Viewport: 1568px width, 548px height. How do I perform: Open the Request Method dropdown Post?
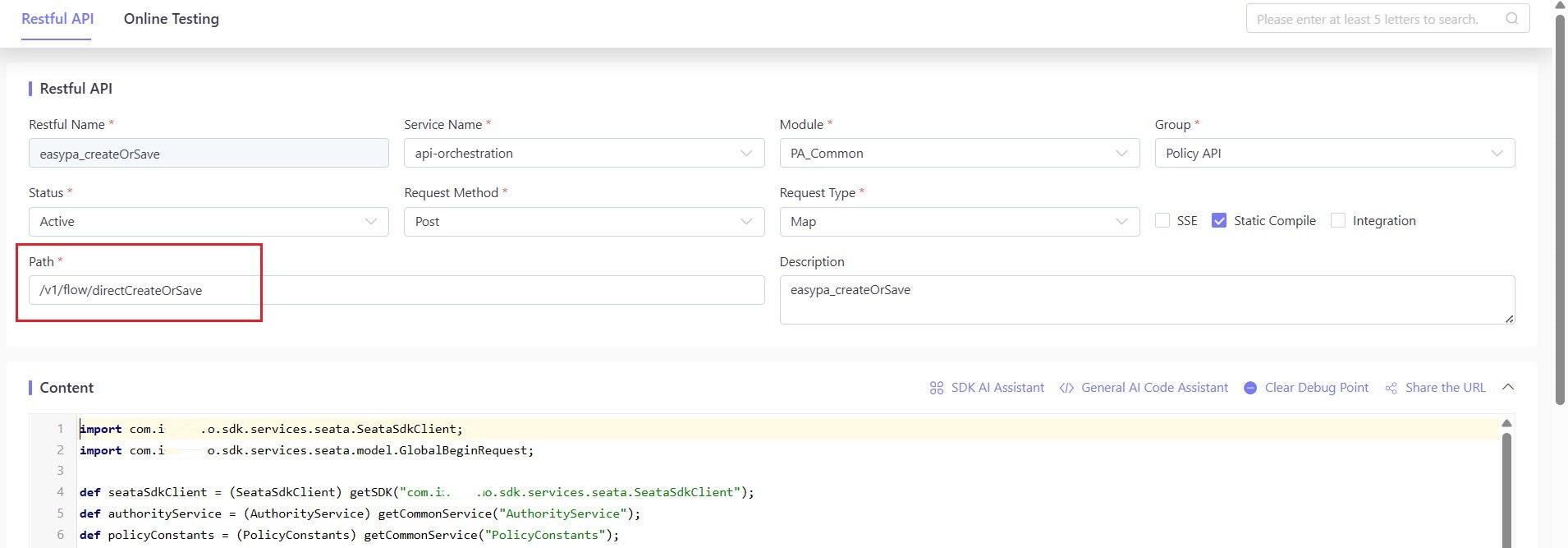584,222
